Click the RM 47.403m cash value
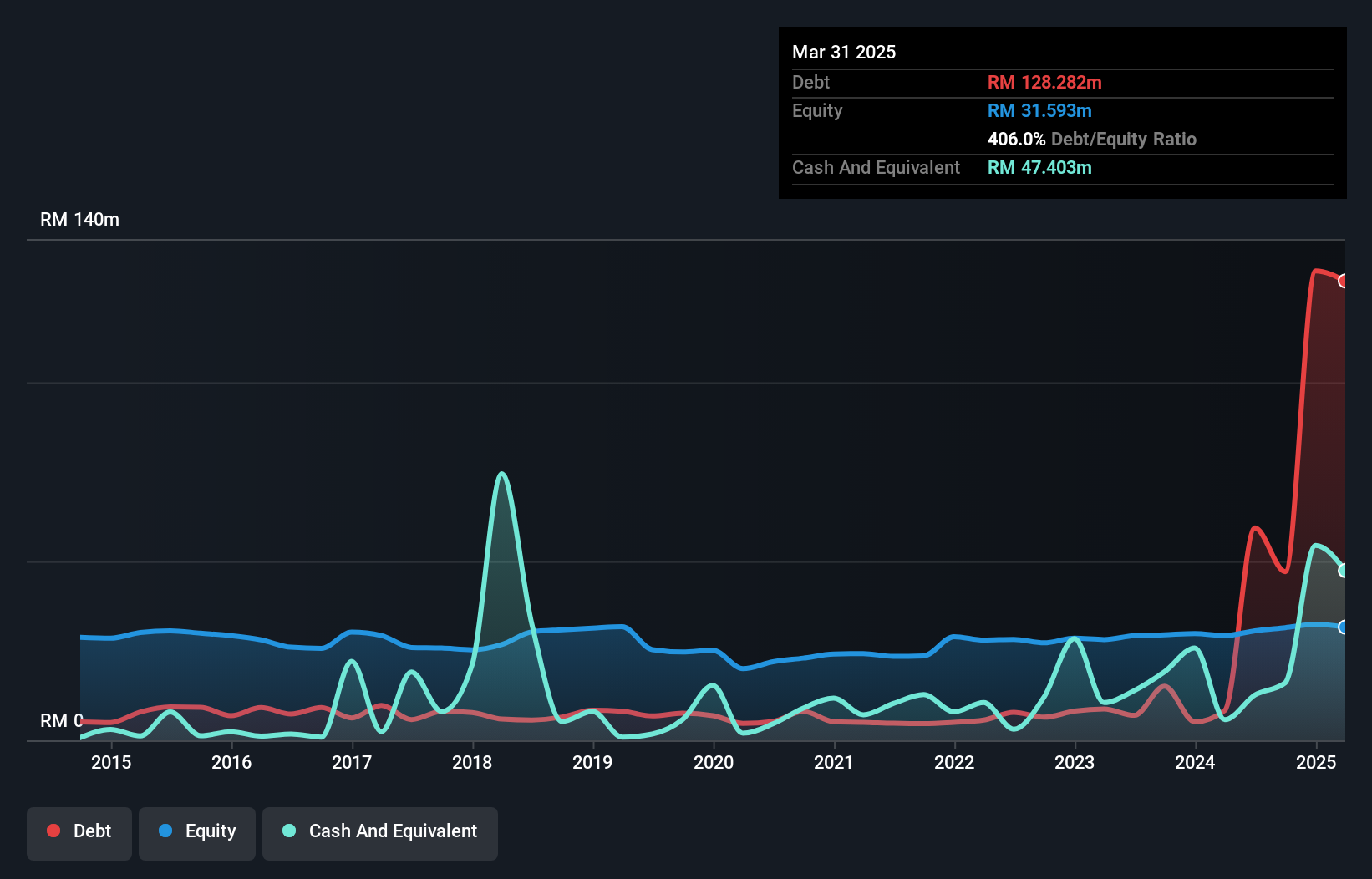Image resolution: width=1372 pixels, height=879 pixels. [x=1039, y=167]
